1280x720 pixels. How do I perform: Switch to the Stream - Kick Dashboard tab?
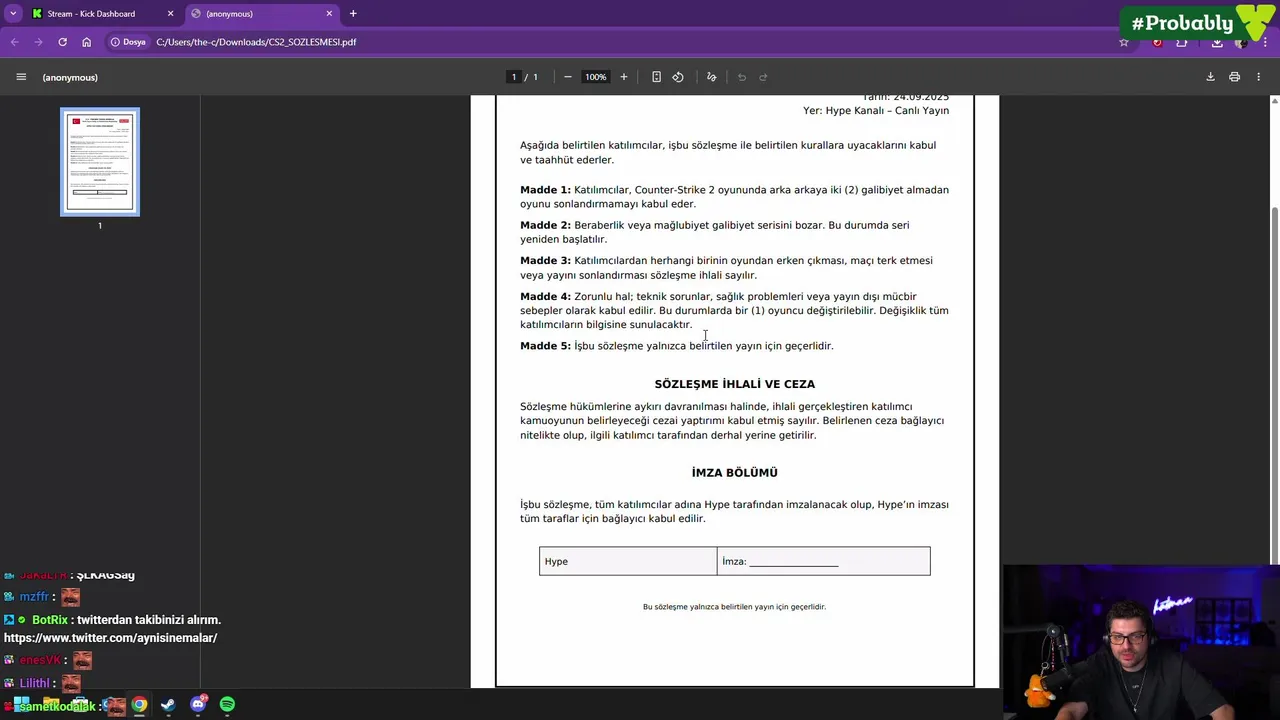point(100,14)
